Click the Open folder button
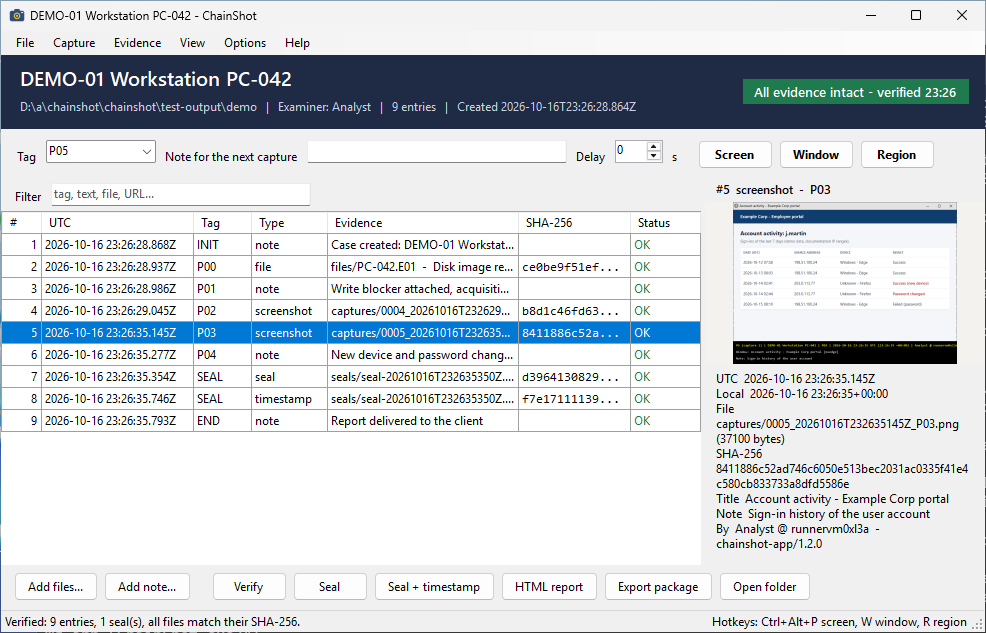The height and width of the screenshot is (633, 986). pyautogui.click(x=765, y=586)
